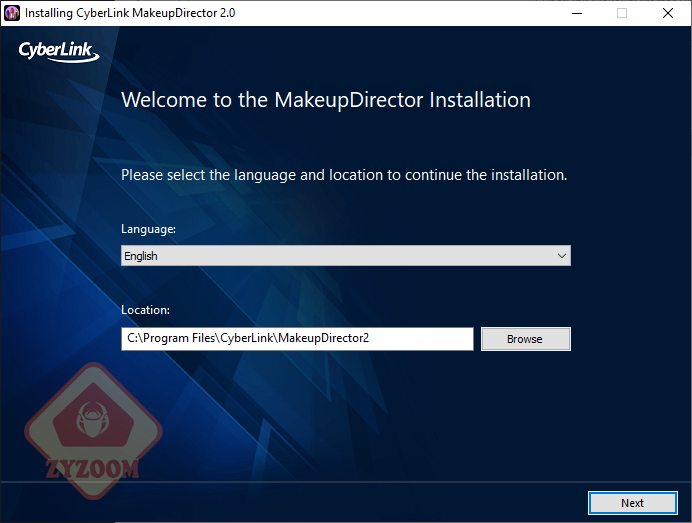Close the installer window

coord(668,13)
